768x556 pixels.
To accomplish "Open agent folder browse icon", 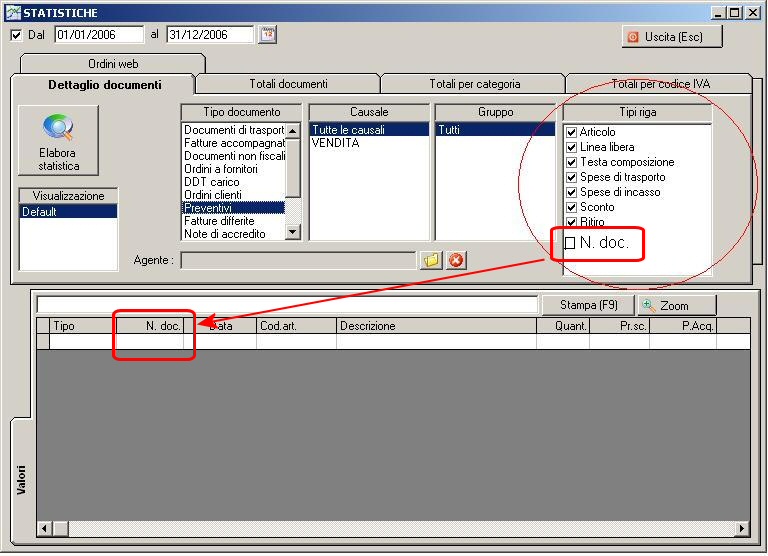I will tap(431, 260).
